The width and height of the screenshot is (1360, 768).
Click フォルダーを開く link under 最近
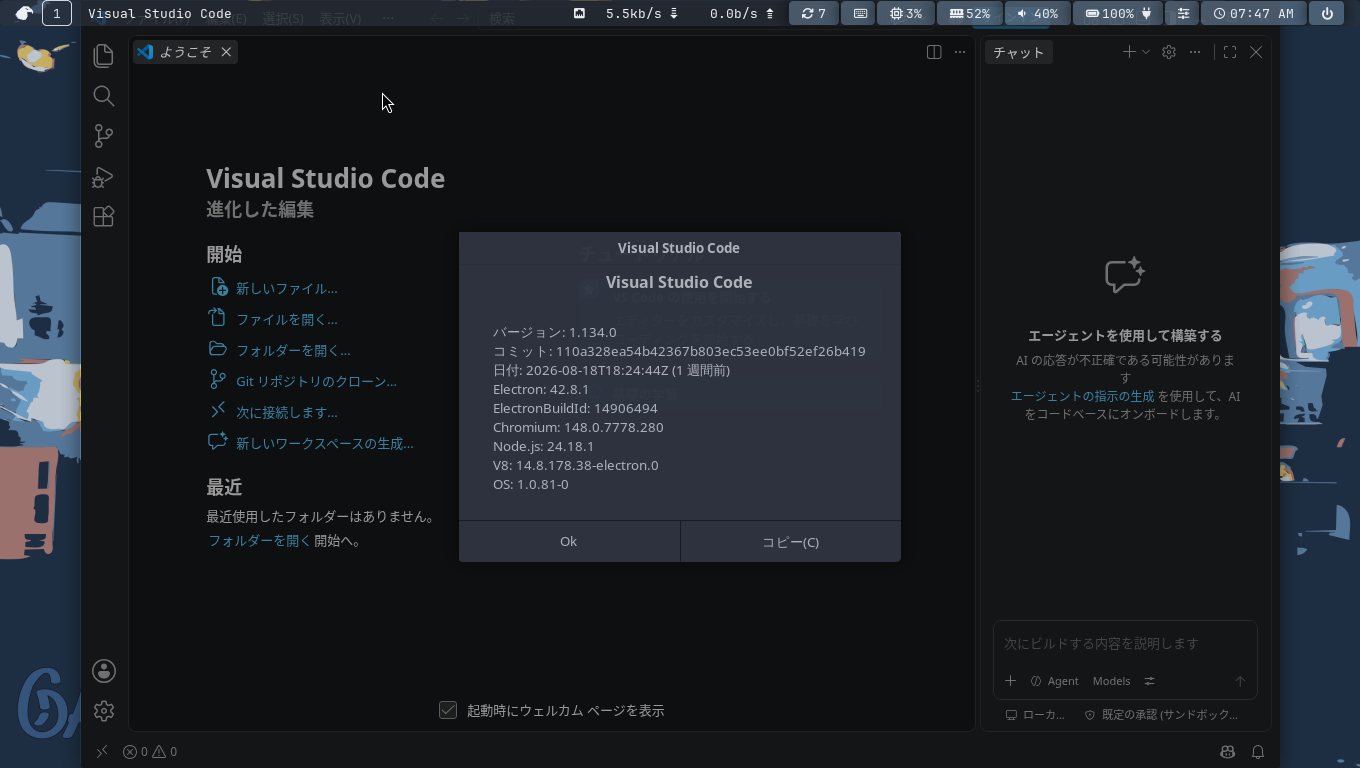point(259,541)
